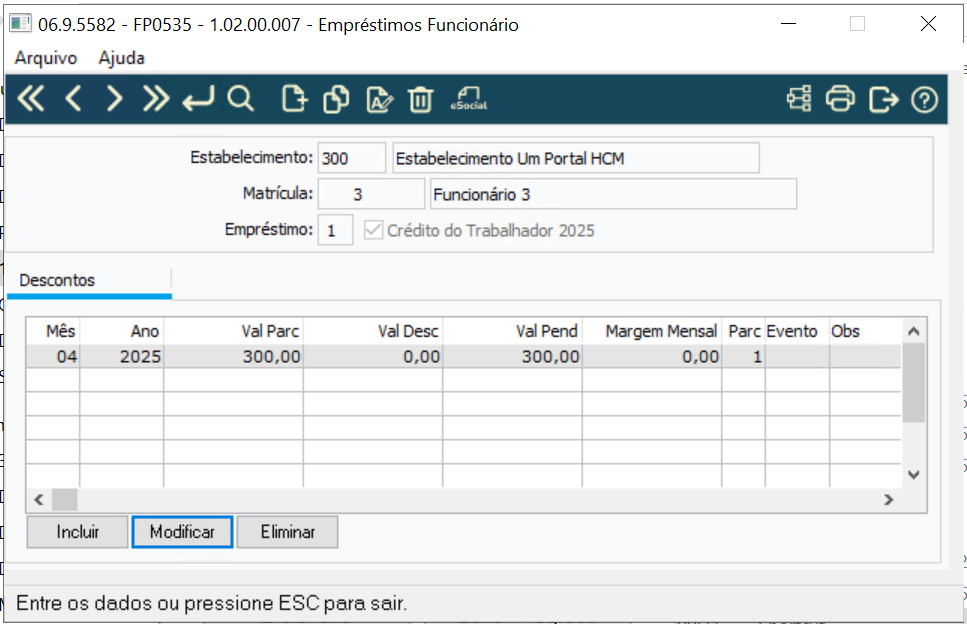Image resolution: width=967 pixels, height=624 pixels.
Task: Go to first record with double-left arrows
Action: (x=31, y=99)
